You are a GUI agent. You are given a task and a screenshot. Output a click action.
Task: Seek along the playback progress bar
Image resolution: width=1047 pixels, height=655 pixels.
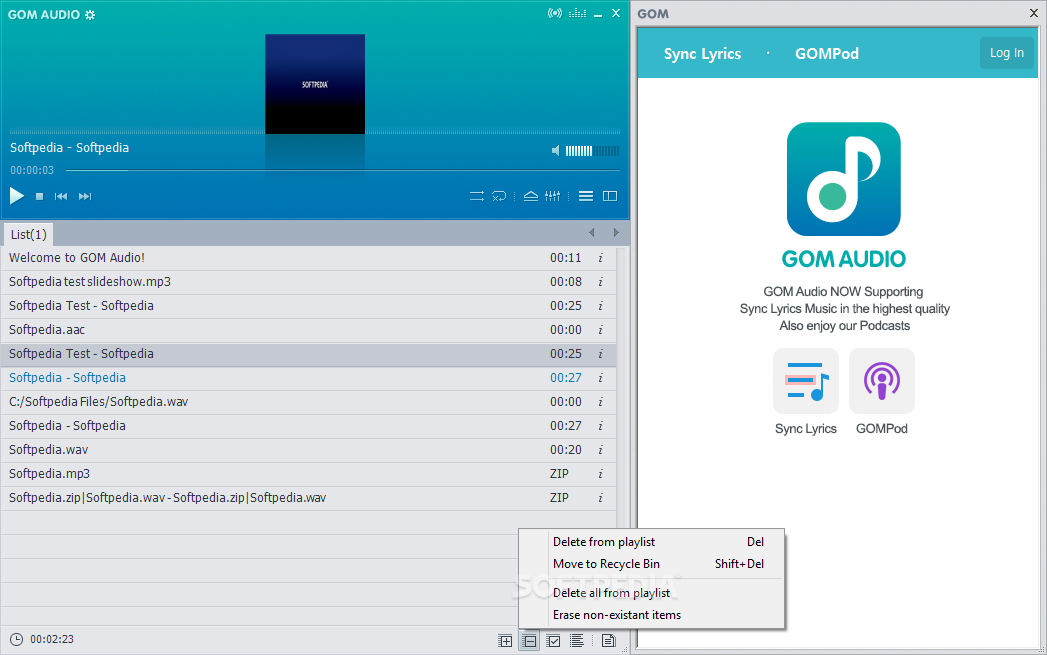(343, 170)
